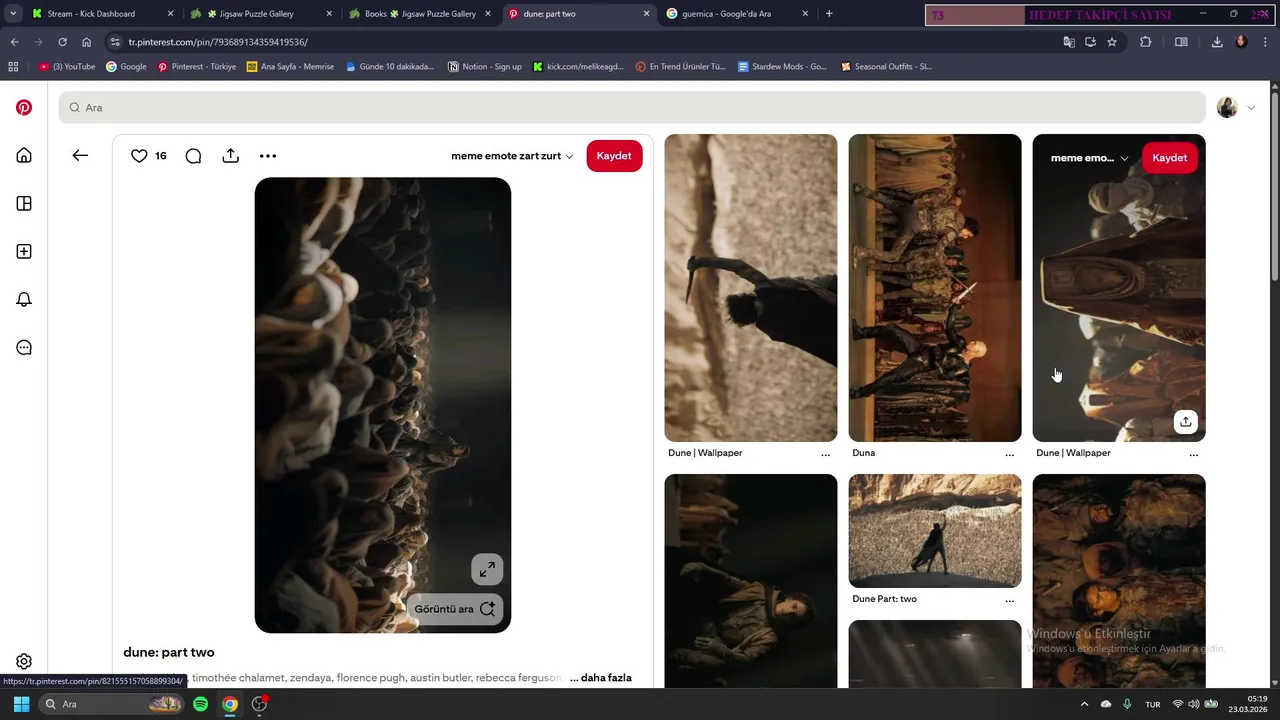Screen dimensions: 1280x720
Task: Click Kaydet on hovered wallpaper pin
Action: tap(1169, 158)
